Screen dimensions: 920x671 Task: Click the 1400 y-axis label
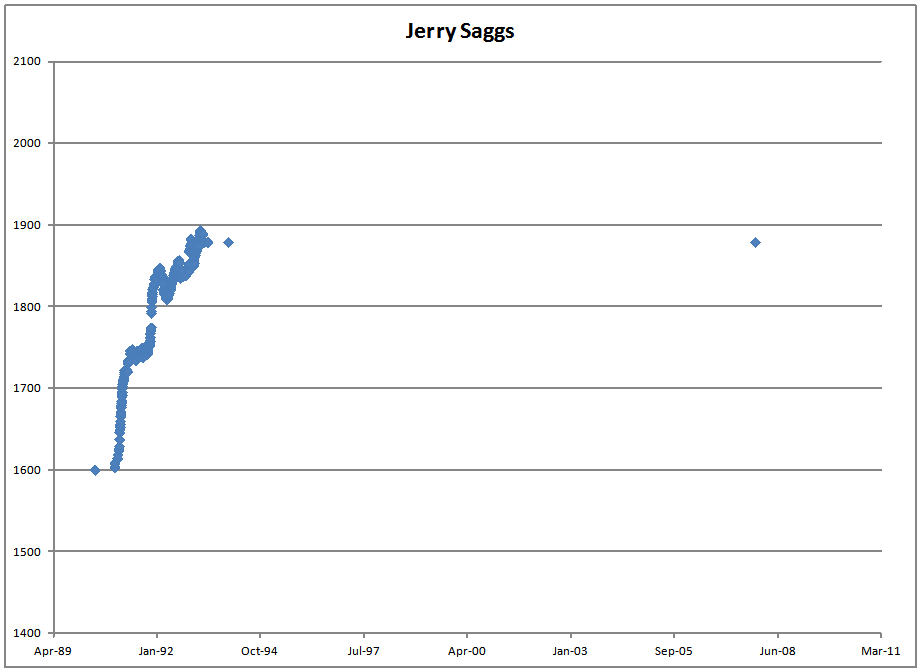pos(28,633)
